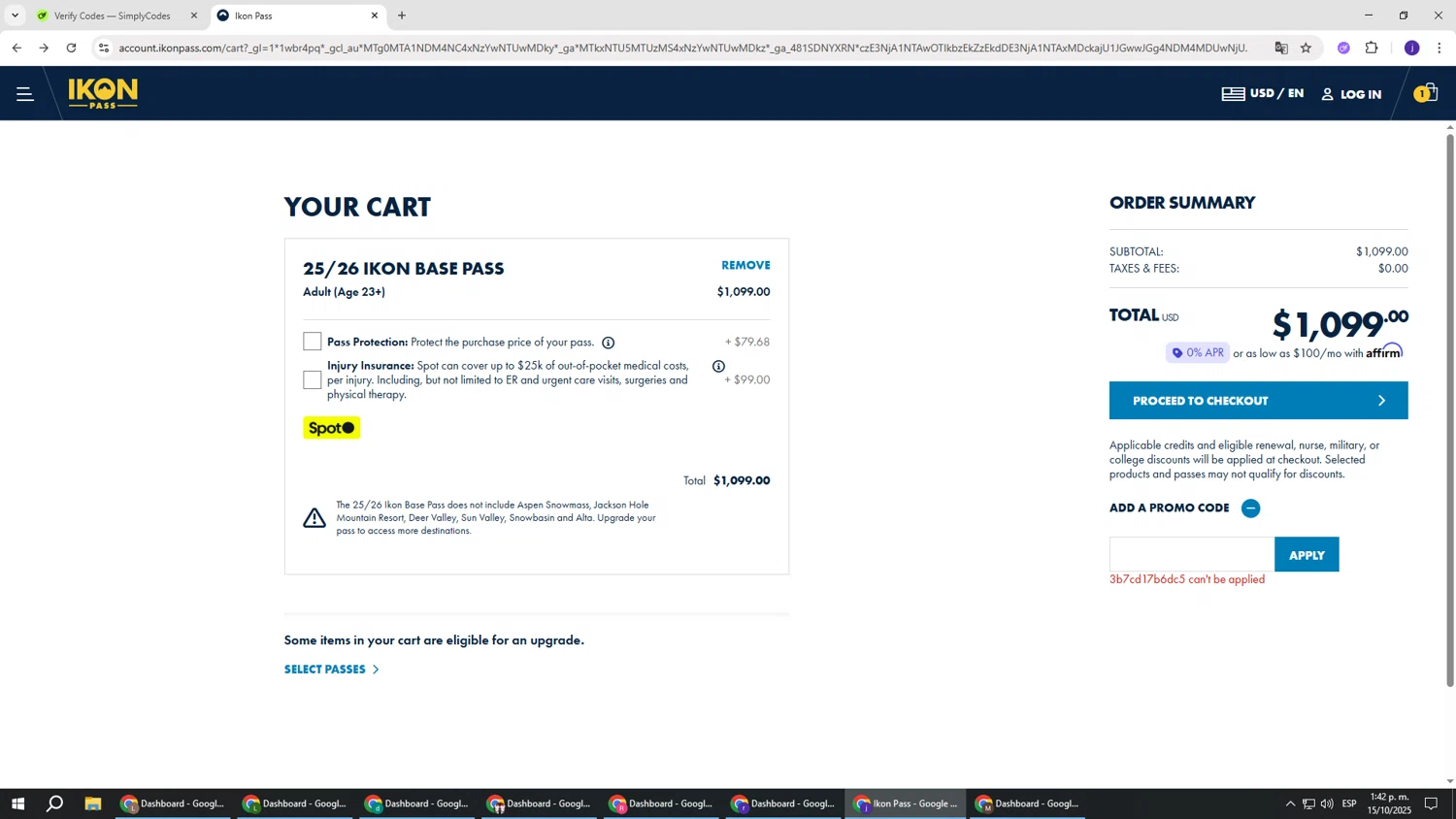Click the Affirm logo link

(x=1384, y=351)
